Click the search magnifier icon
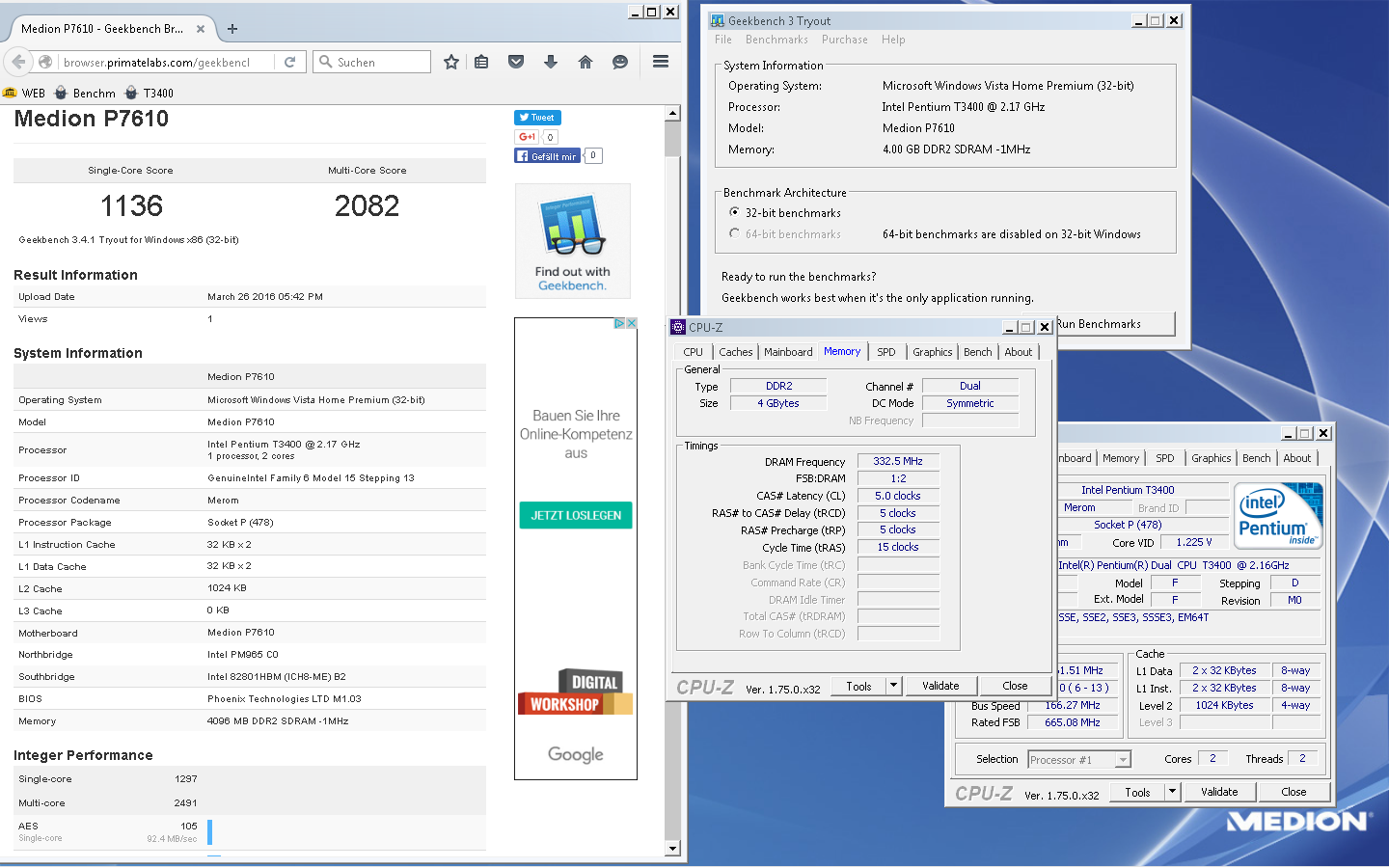This screenshot has height=868, width=1389. pyautogui.click(x=325, y=62)
